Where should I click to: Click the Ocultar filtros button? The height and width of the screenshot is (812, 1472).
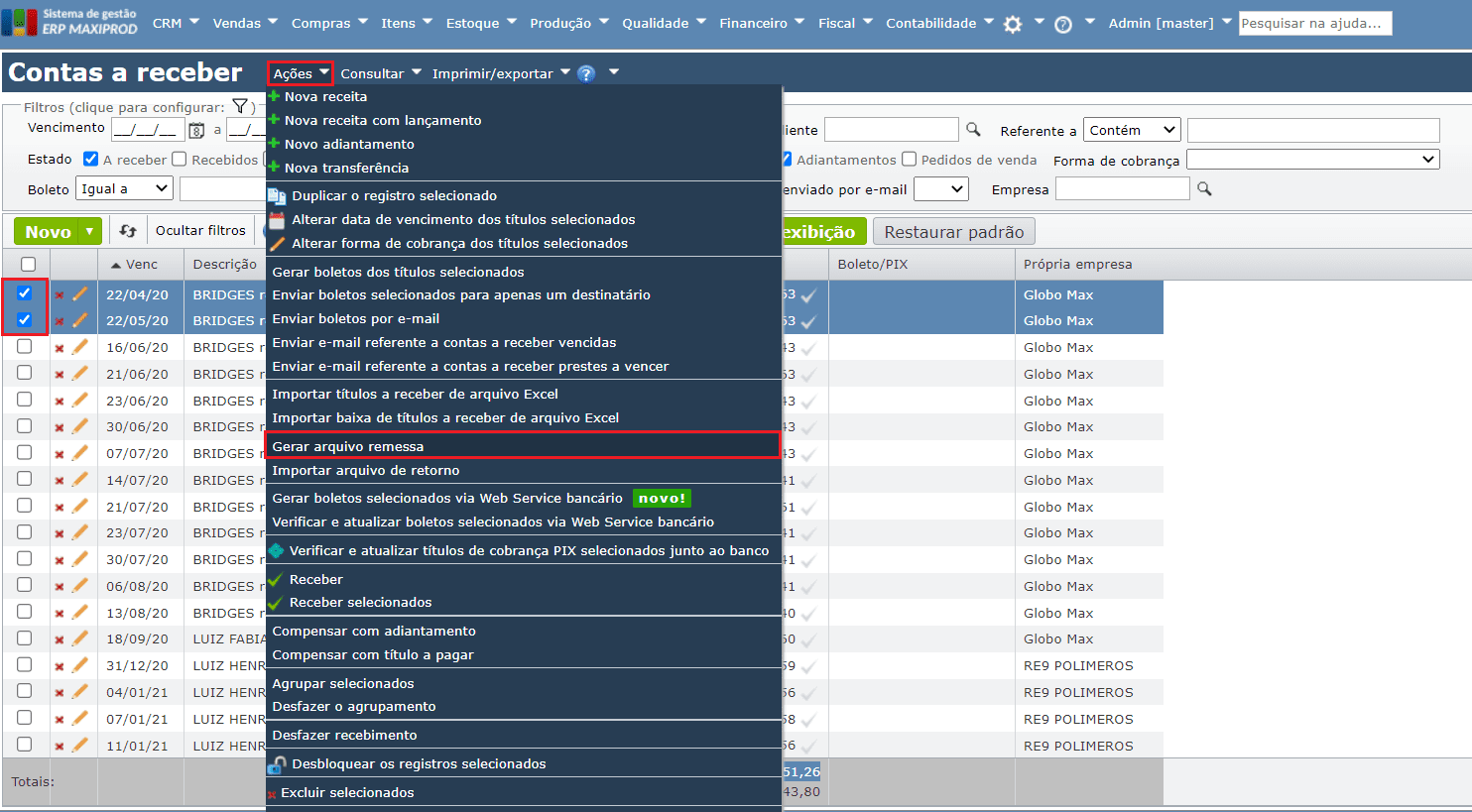200,231
